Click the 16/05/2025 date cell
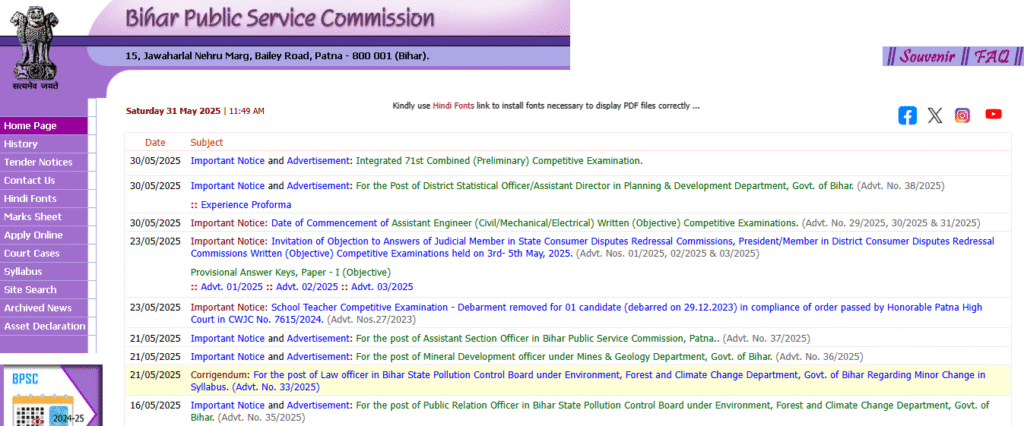Image resolution: width=1024 pixels, height=426 pixels. click(x=155, y=405)
